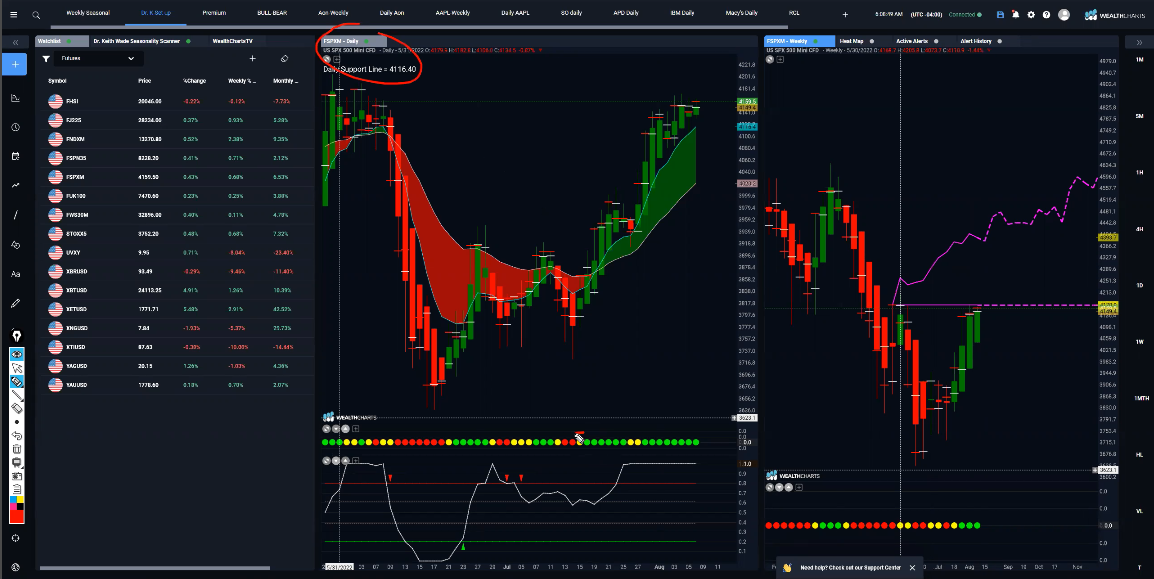
Task: Open symbol search magnifier icon
Action: (36, 15)
